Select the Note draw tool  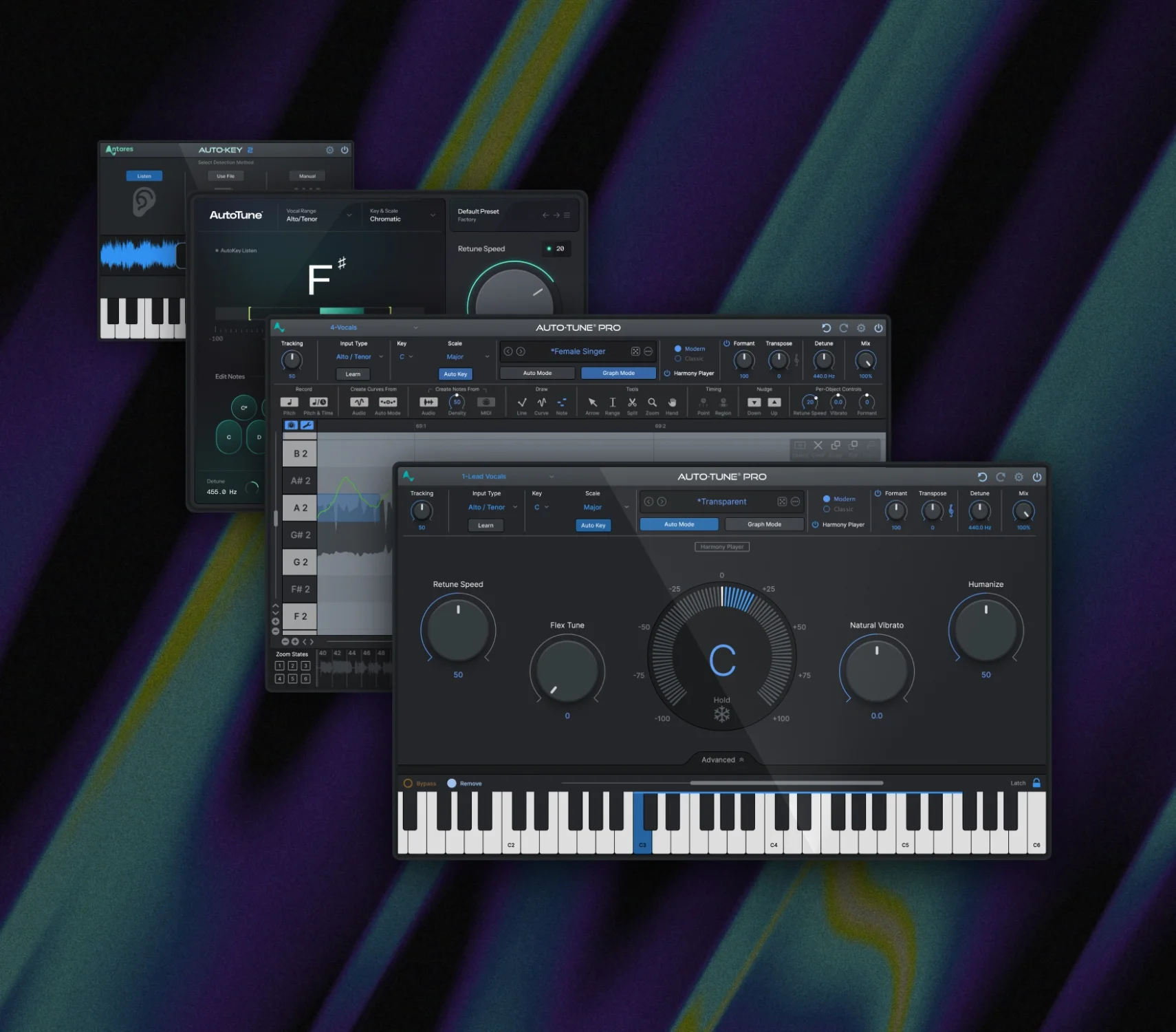click(x=562, y=402)
